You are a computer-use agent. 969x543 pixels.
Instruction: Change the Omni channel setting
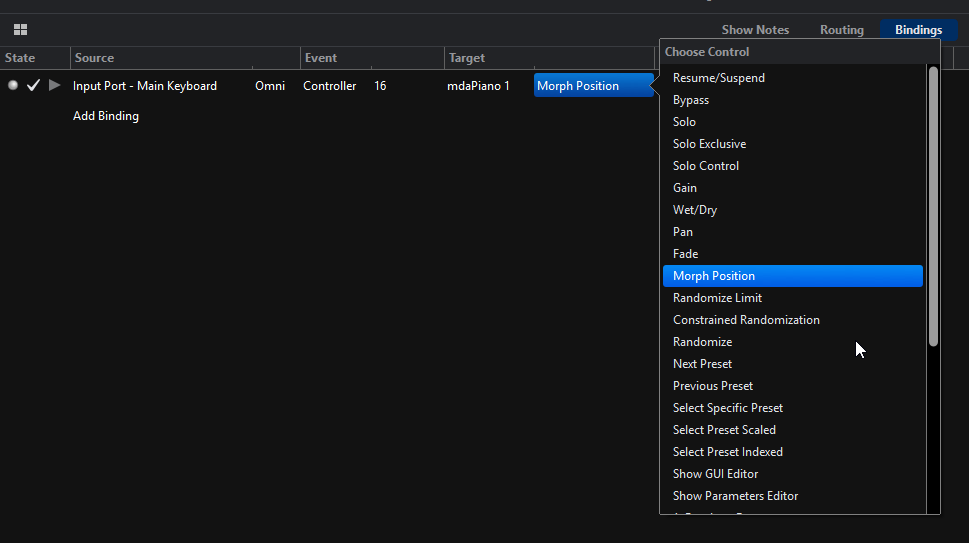tap(270, 86)
